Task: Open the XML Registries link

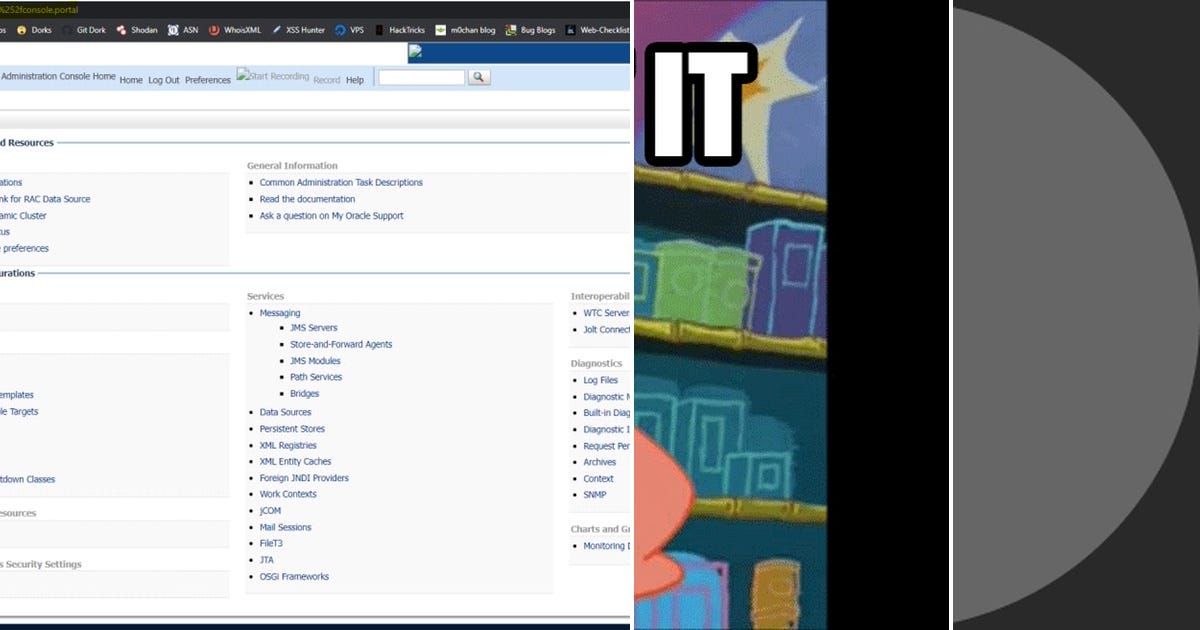Action: (x=288, y=445)
